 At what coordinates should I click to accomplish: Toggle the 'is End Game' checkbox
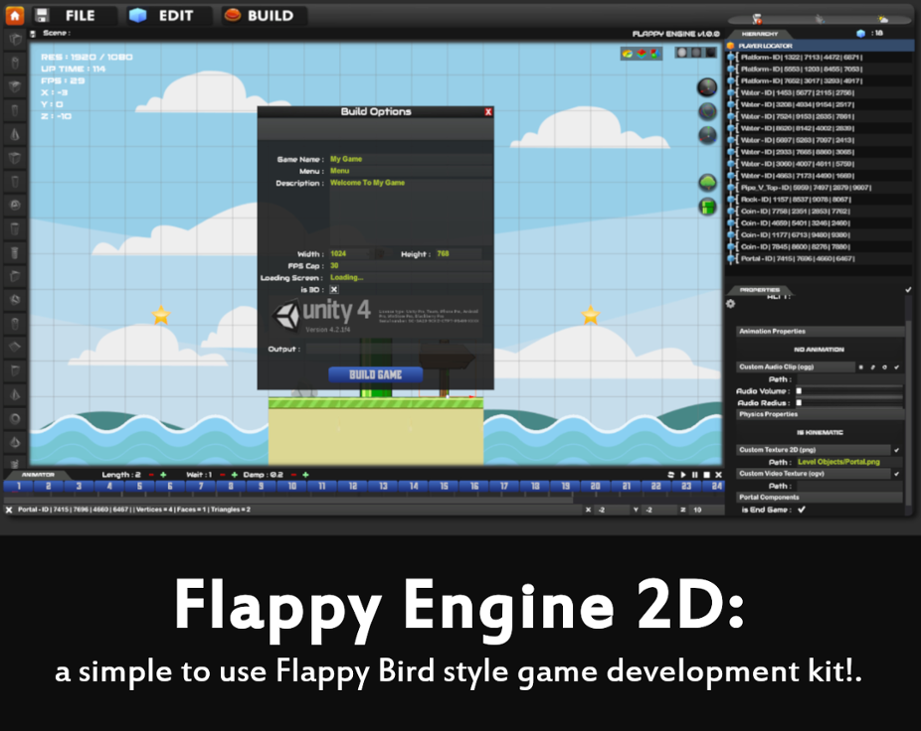coord(802,509)
